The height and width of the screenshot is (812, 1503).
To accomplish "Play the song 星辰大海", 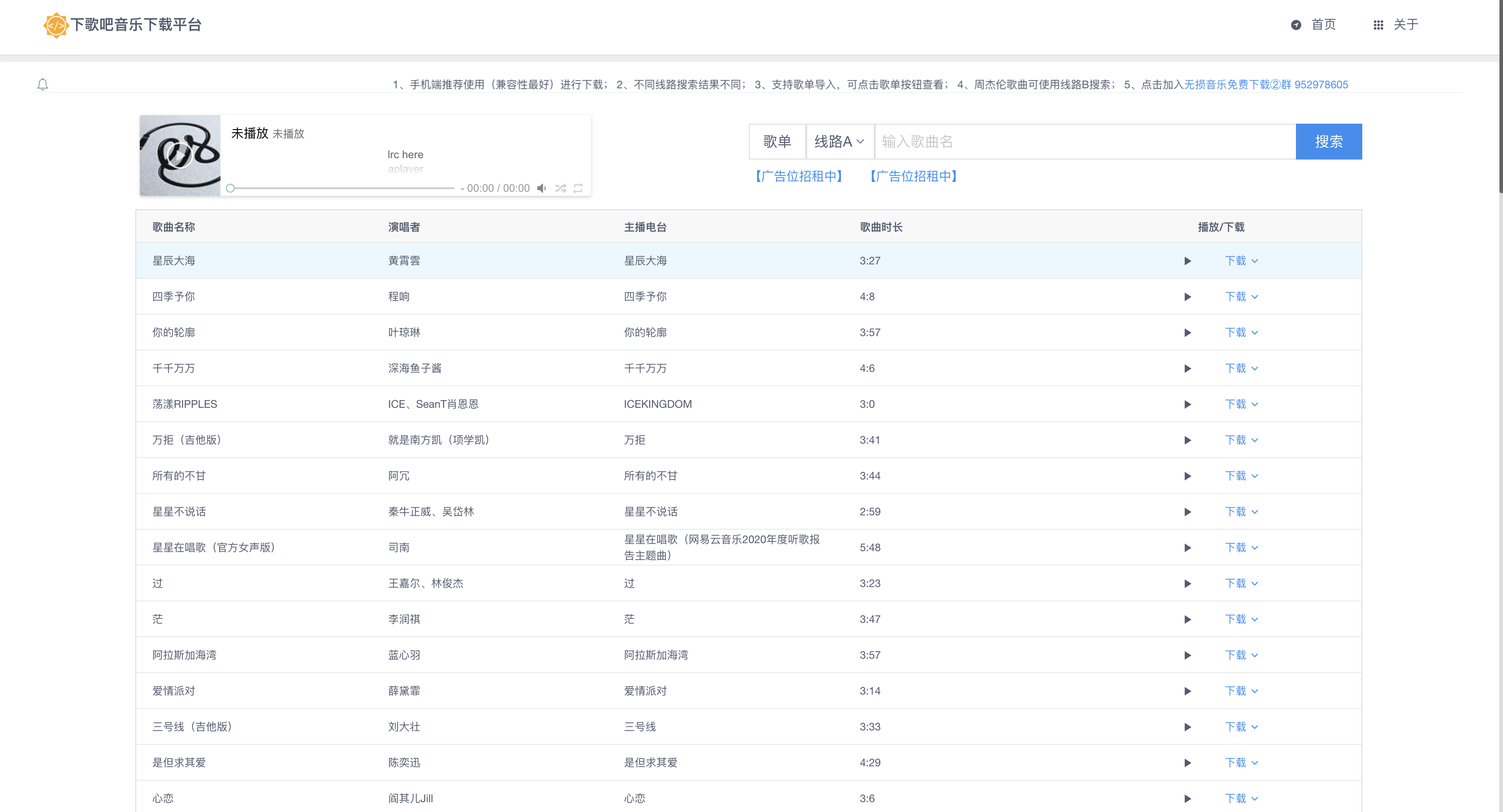I will 1188,261.
